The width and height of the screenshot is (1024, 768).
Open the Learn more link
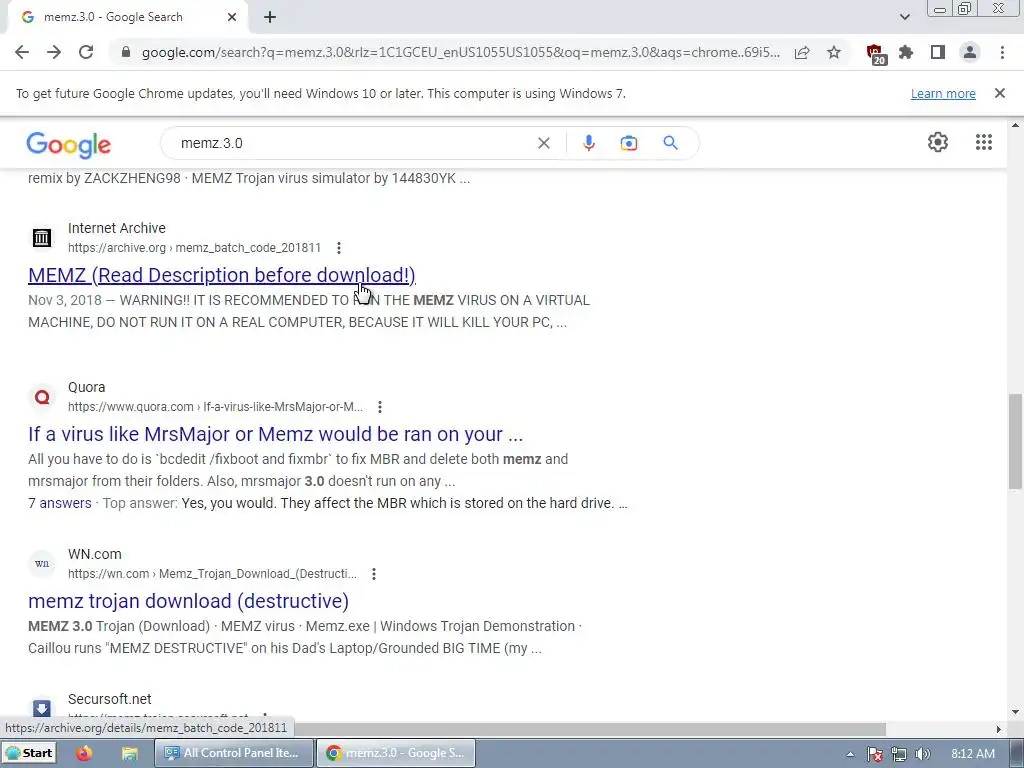pos(943,93)
